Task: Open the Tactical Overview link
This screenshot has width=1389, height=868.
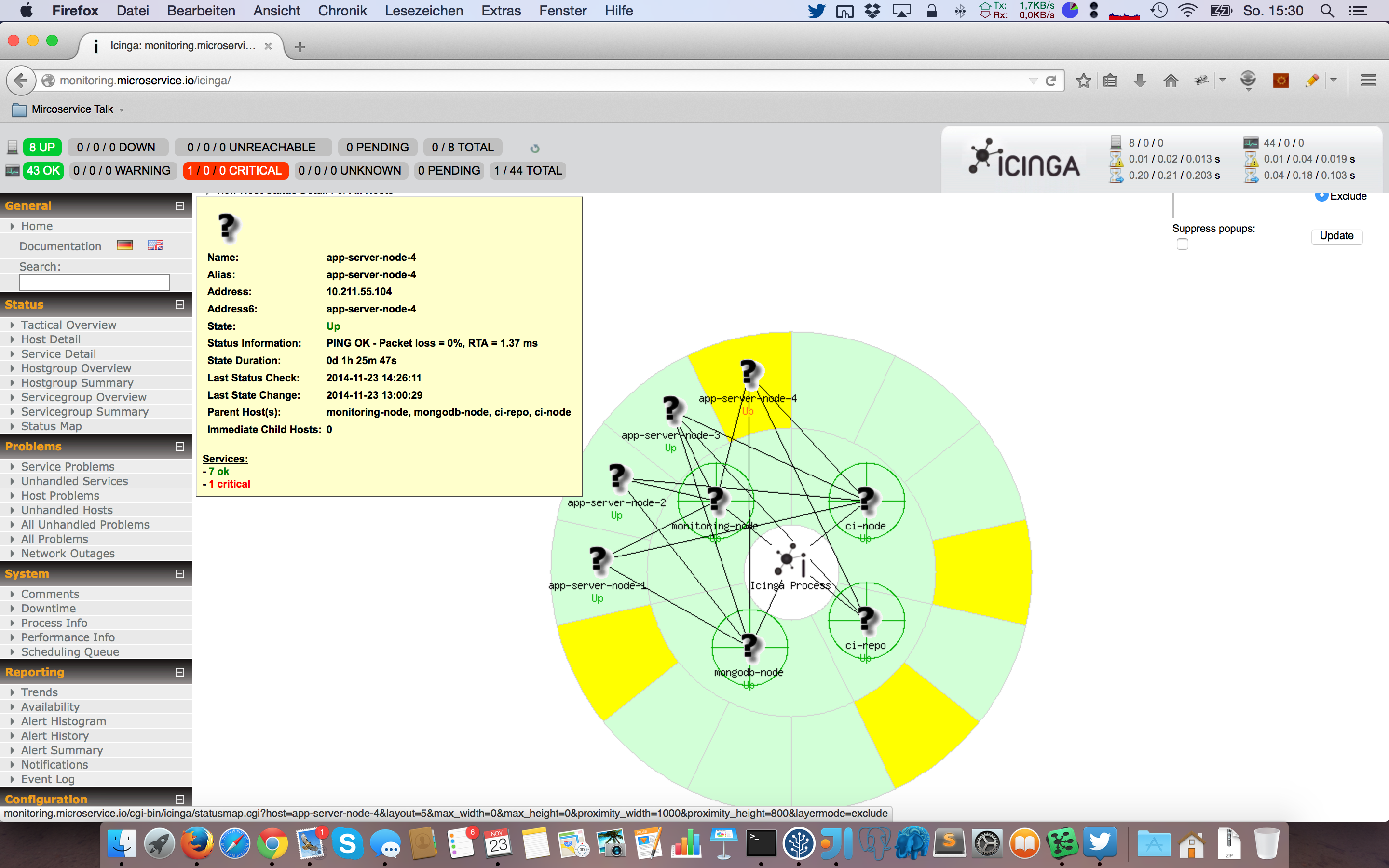Action: click(x=68, y=325)
